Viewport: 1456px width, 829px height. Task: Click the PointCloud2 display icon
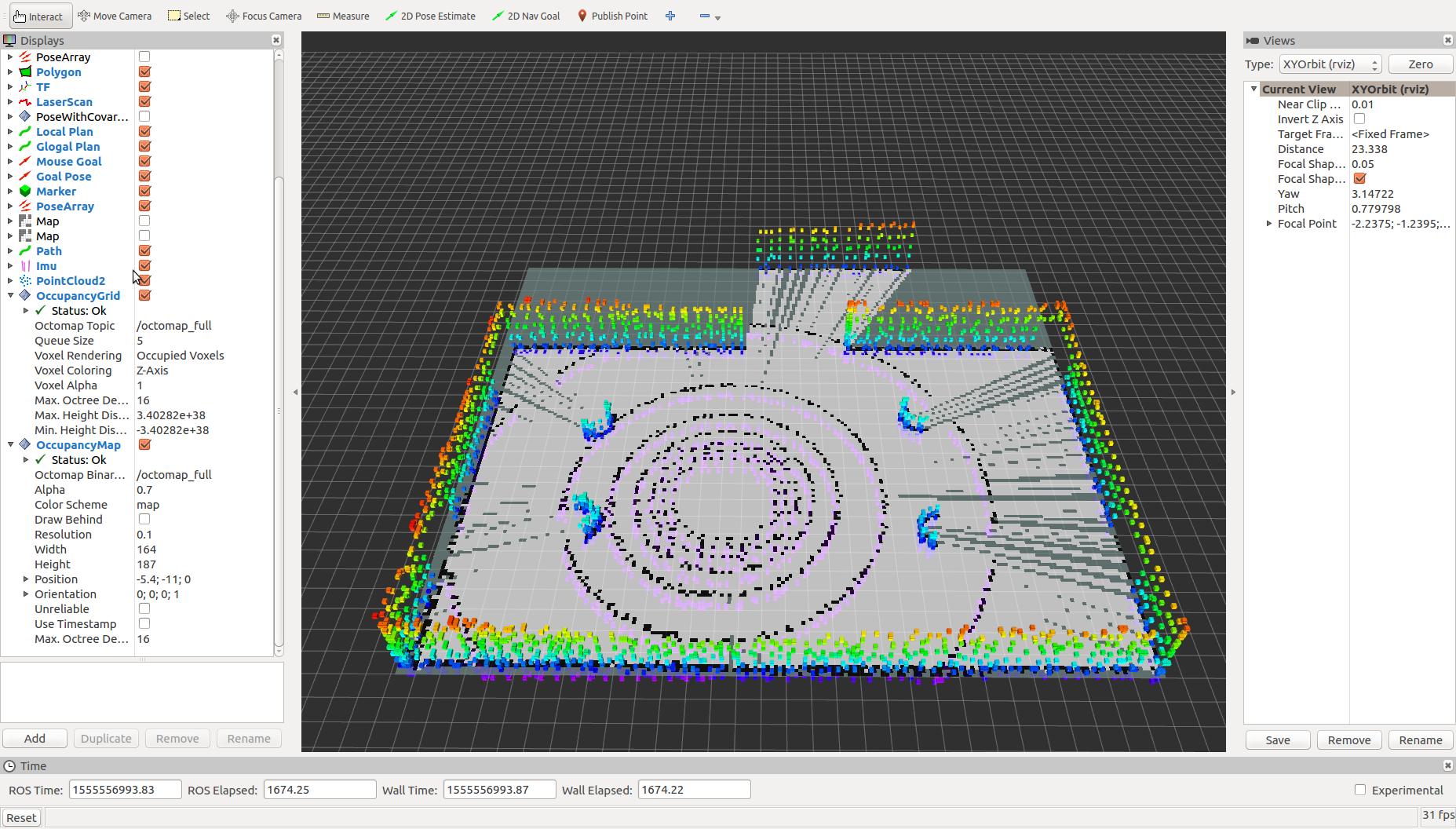25,280
